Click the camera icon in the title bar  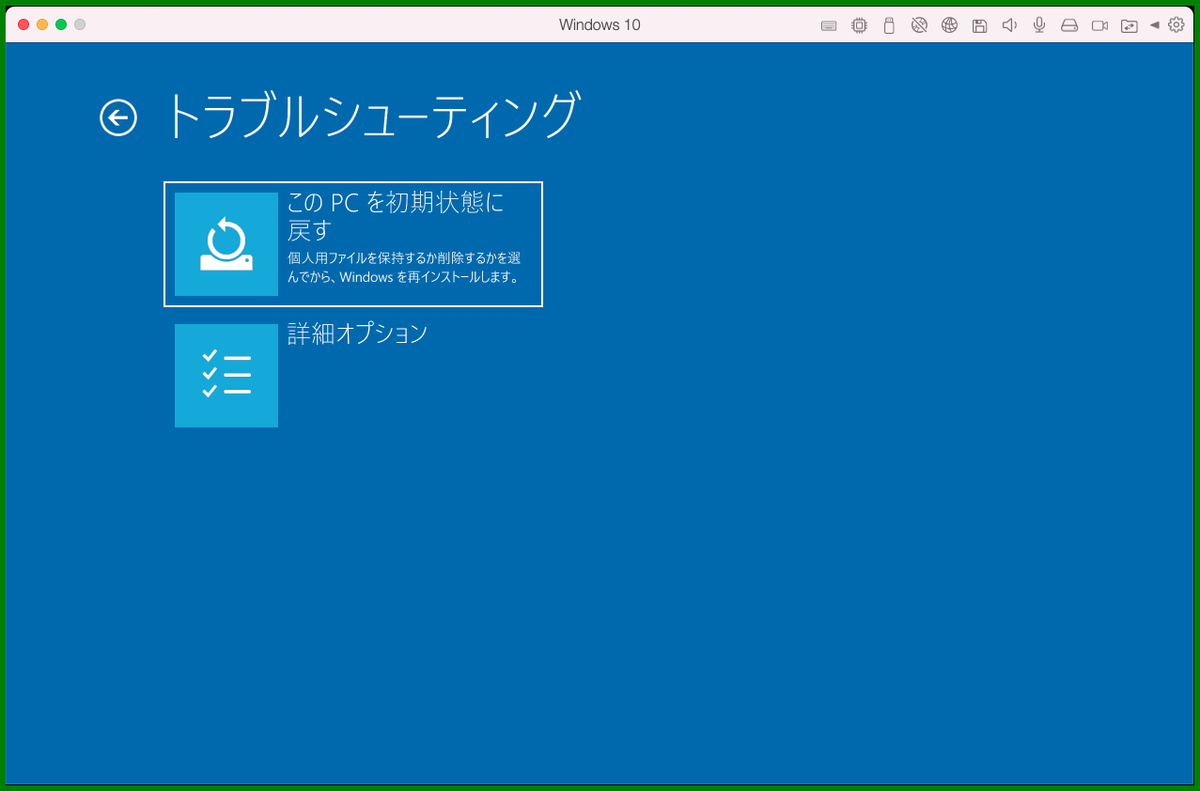pos(1100,25)
